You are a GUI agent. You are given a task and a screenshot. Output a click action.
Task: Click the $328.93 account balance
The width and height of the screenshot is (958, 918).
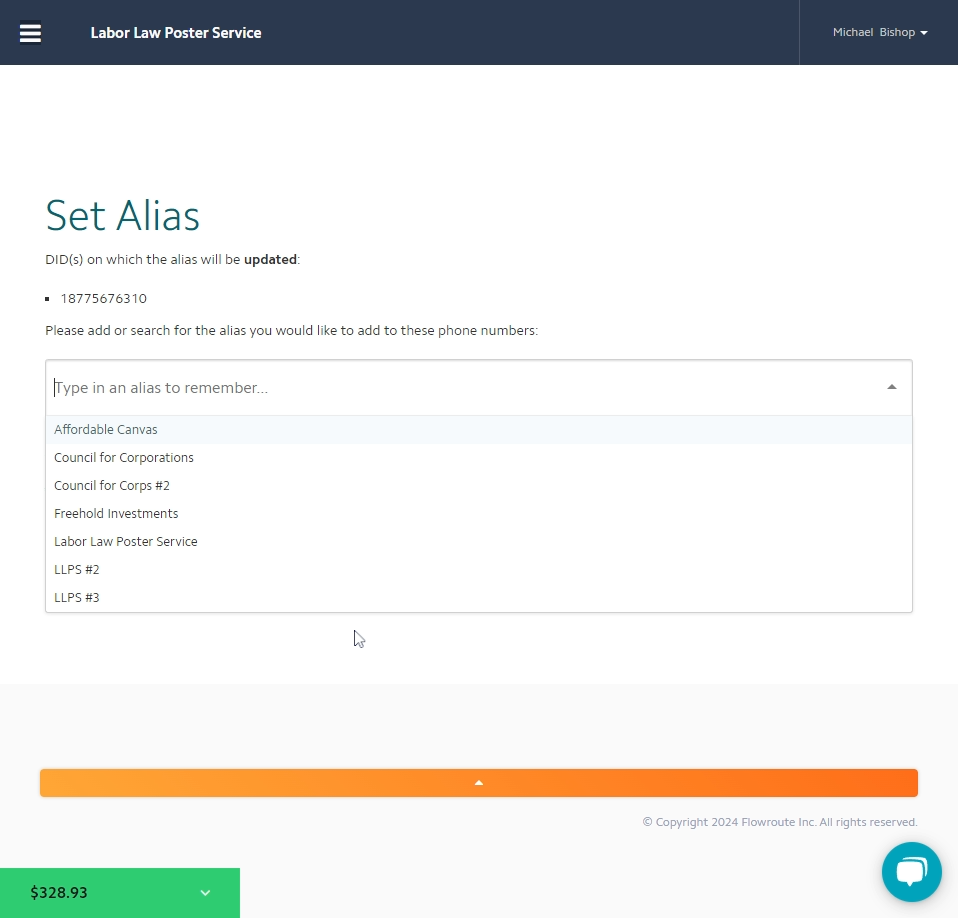click(59, 893)
